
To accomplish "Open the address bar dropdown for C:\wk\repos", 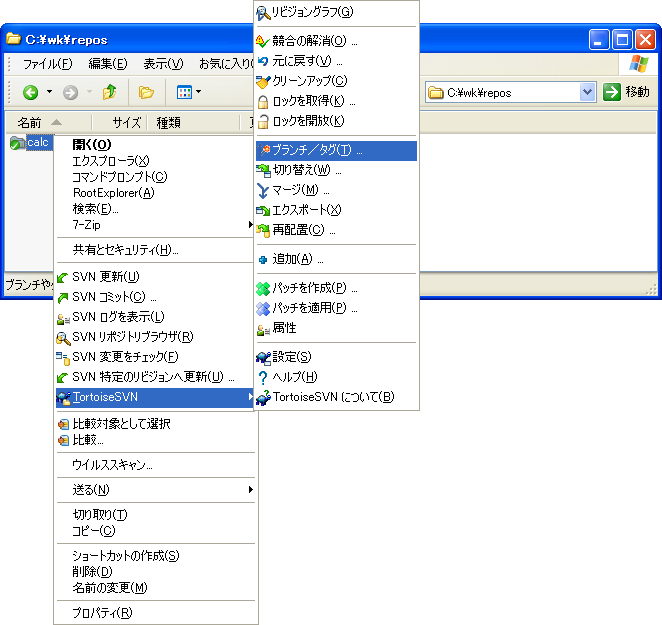I will 587,92.
